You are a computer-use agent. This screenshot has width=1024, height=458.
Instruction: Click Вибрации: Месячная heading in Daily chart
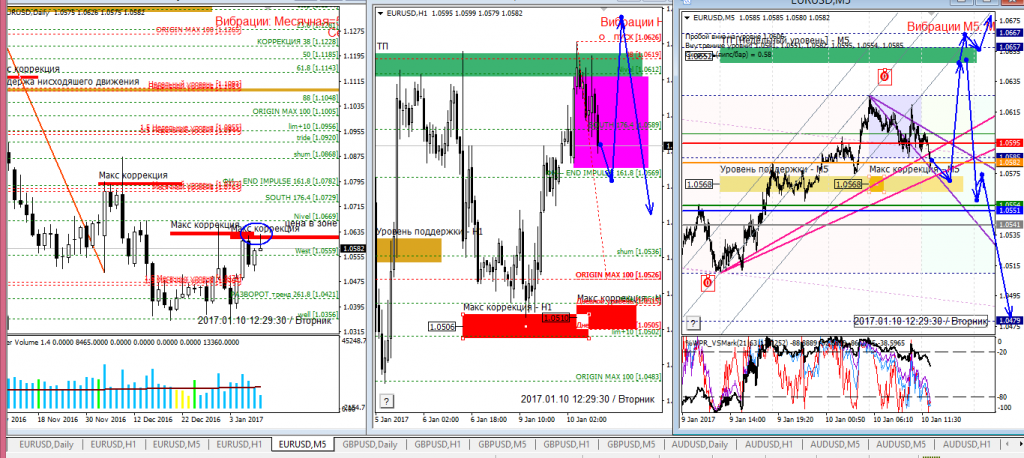(x=278, y=20)
